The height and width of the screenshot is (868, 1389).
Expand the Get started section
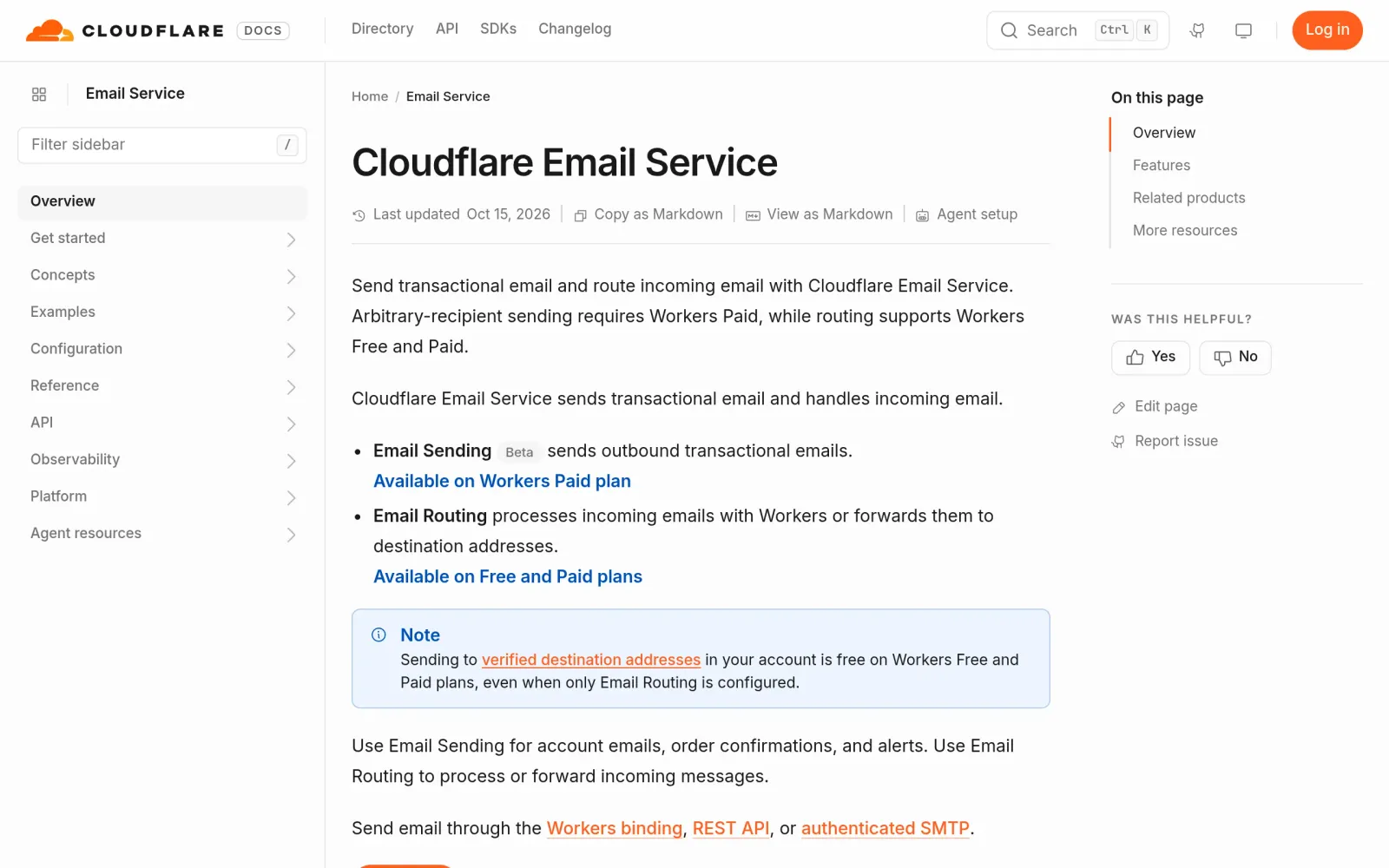[162, 239]
